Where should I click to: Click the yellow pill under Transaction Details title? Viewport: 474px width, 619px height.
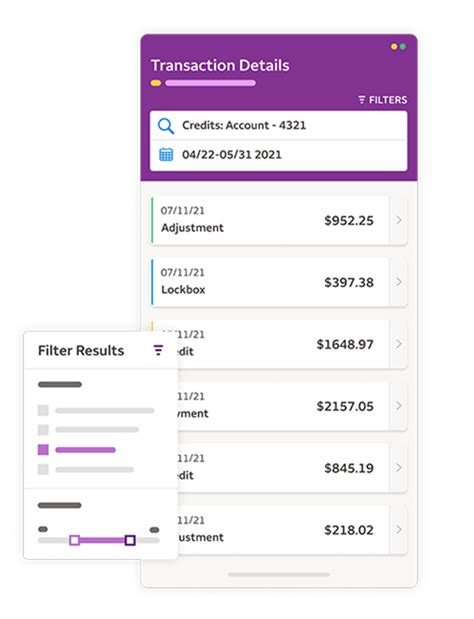(156, 83)
